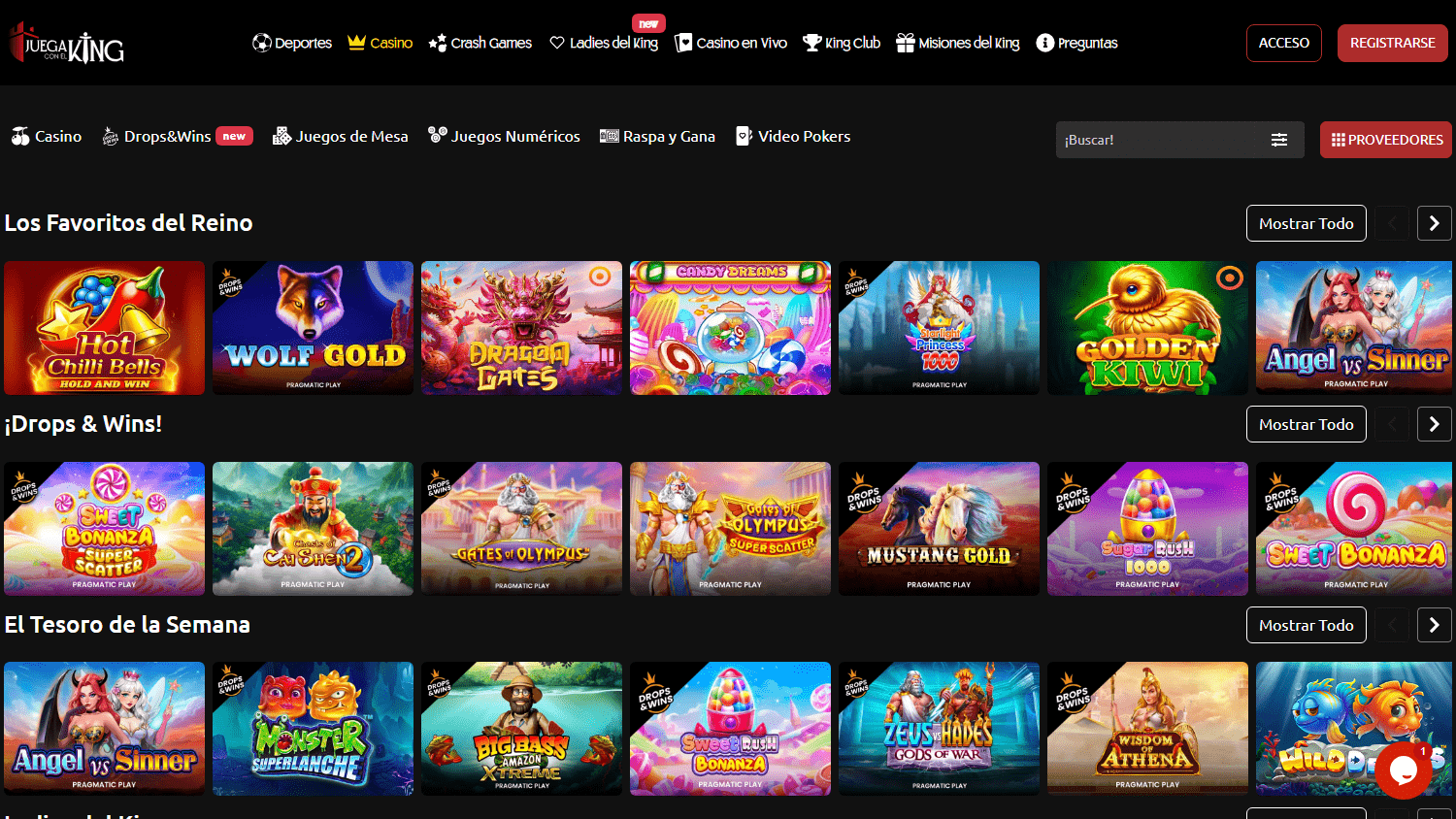
Task: Go back in ¡Drops & Wins! carousel
Action: coord(1392,424)
